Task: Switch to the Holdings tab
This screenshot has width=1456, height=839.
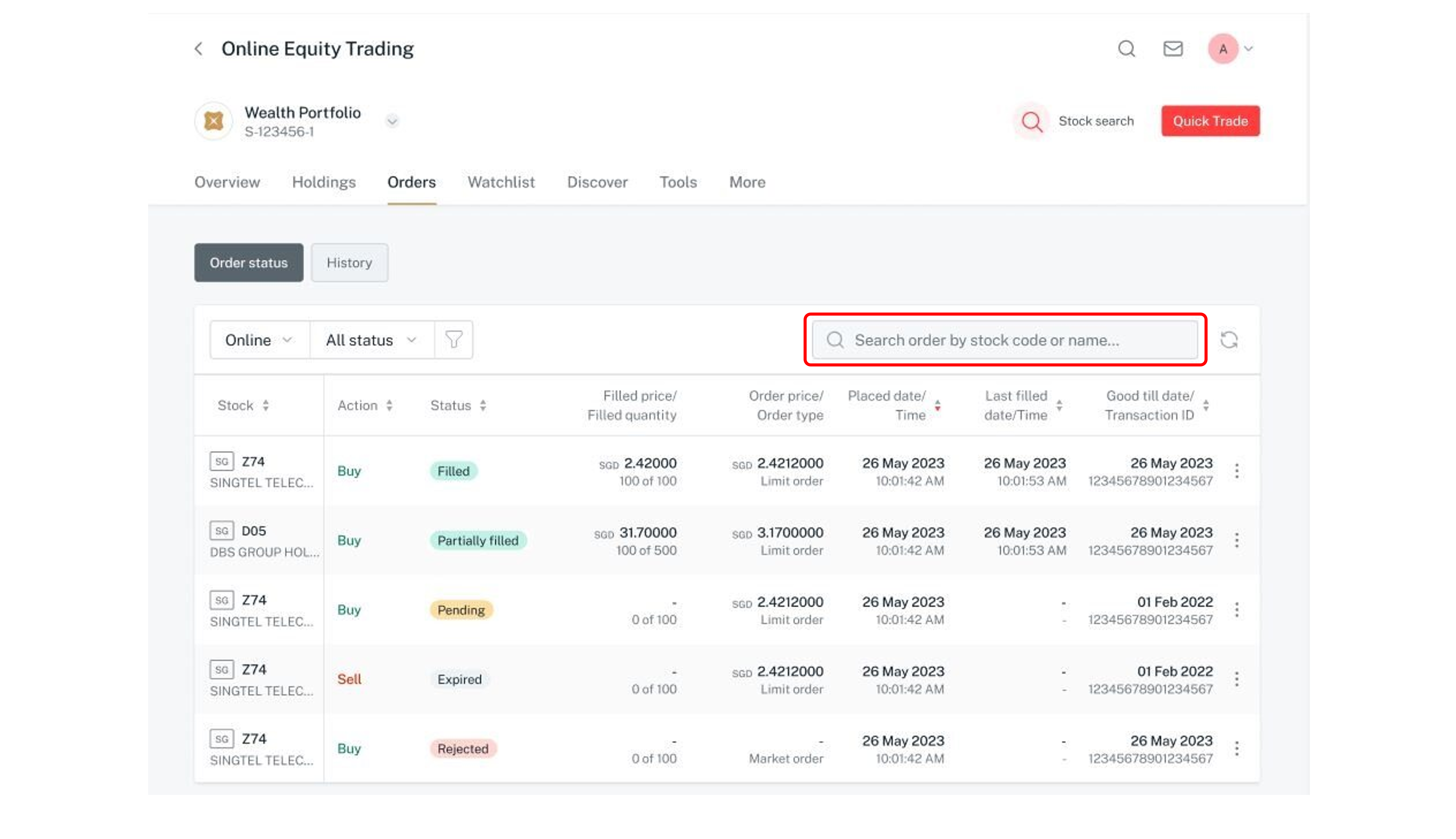Action: pos(324,182)
